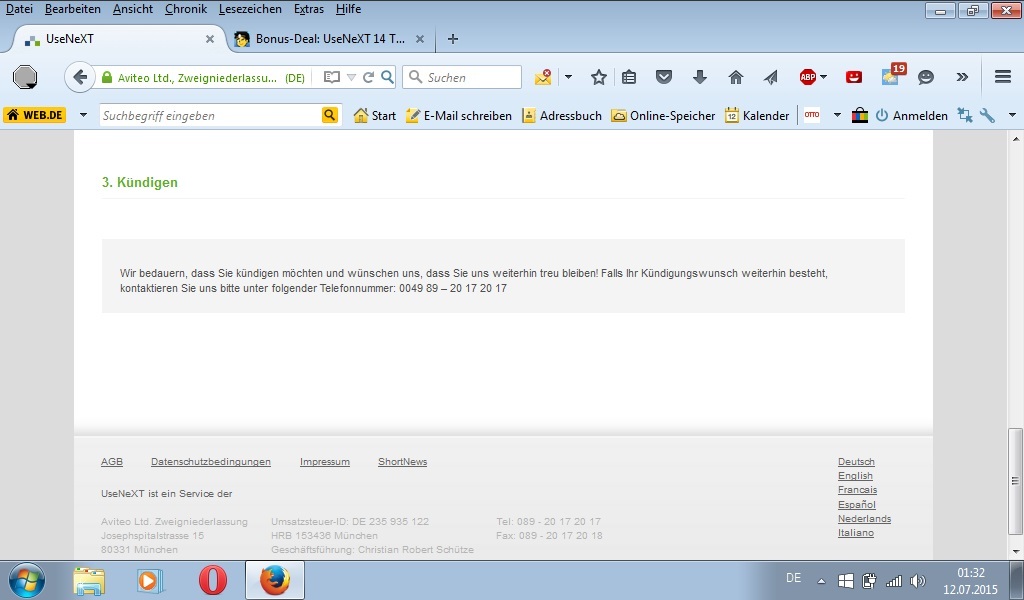Click the page vertical scrollbar thumb
The width and height of the screenshot is (1024, 600).
pyautogui.click(x=1015, y=481)
